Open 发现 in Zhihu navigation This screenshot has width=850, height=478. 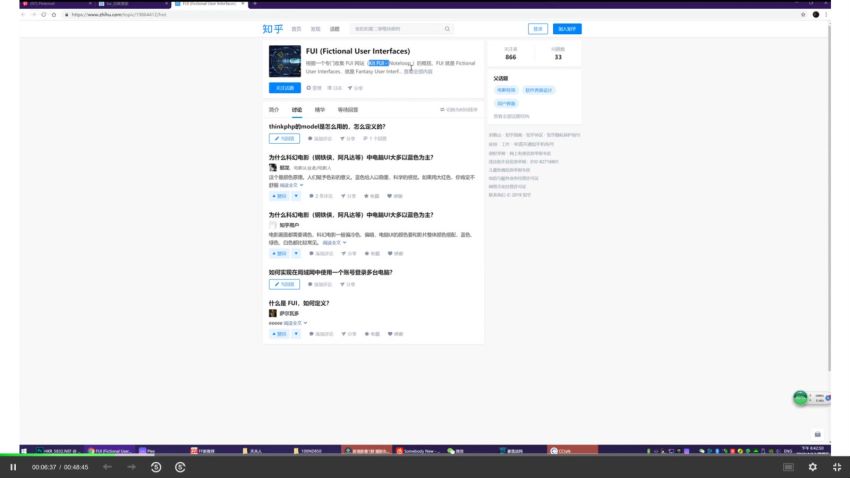[315, 29]
